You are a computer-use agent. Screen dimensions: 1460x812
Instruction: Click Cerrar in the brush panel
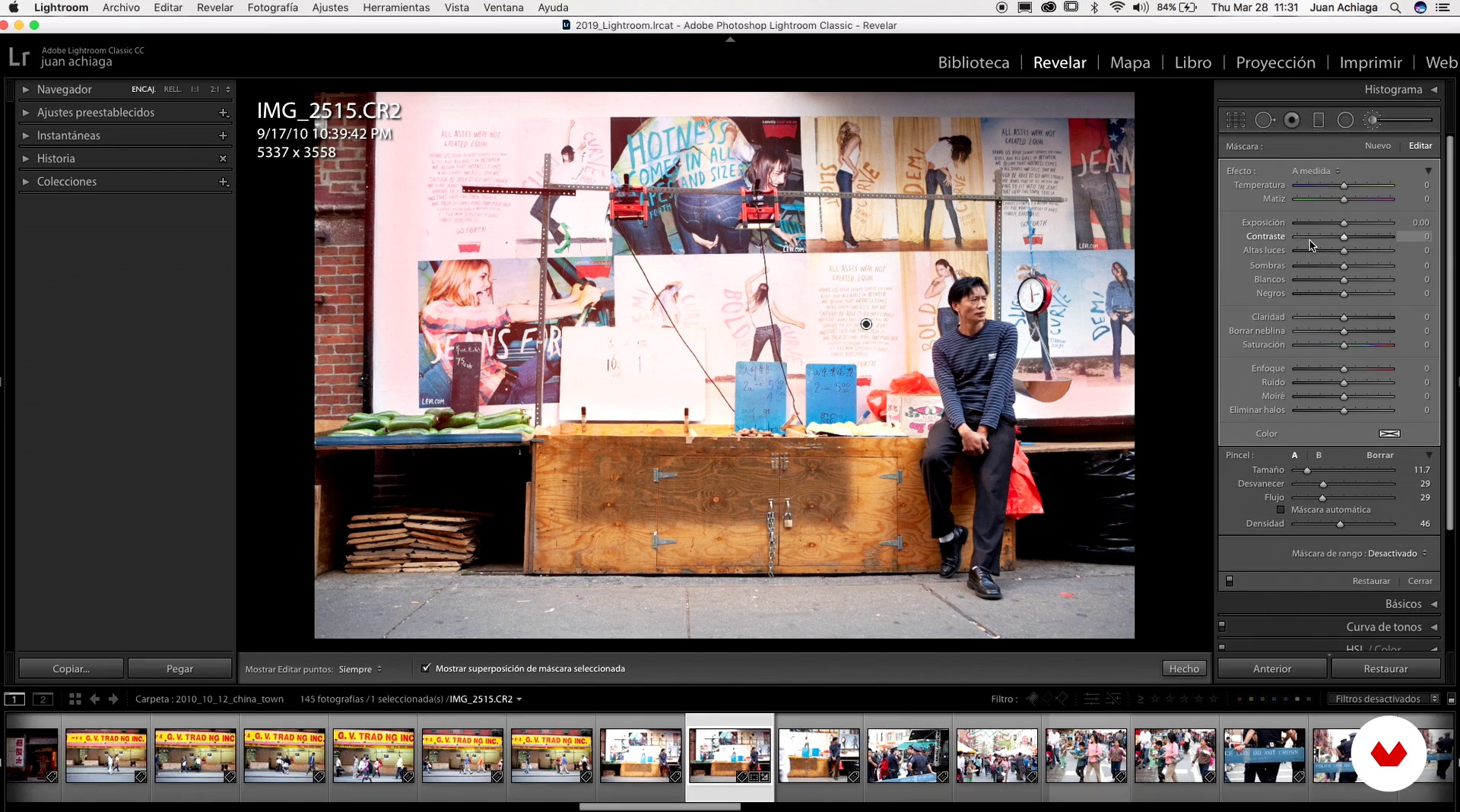pos(1420,582)
